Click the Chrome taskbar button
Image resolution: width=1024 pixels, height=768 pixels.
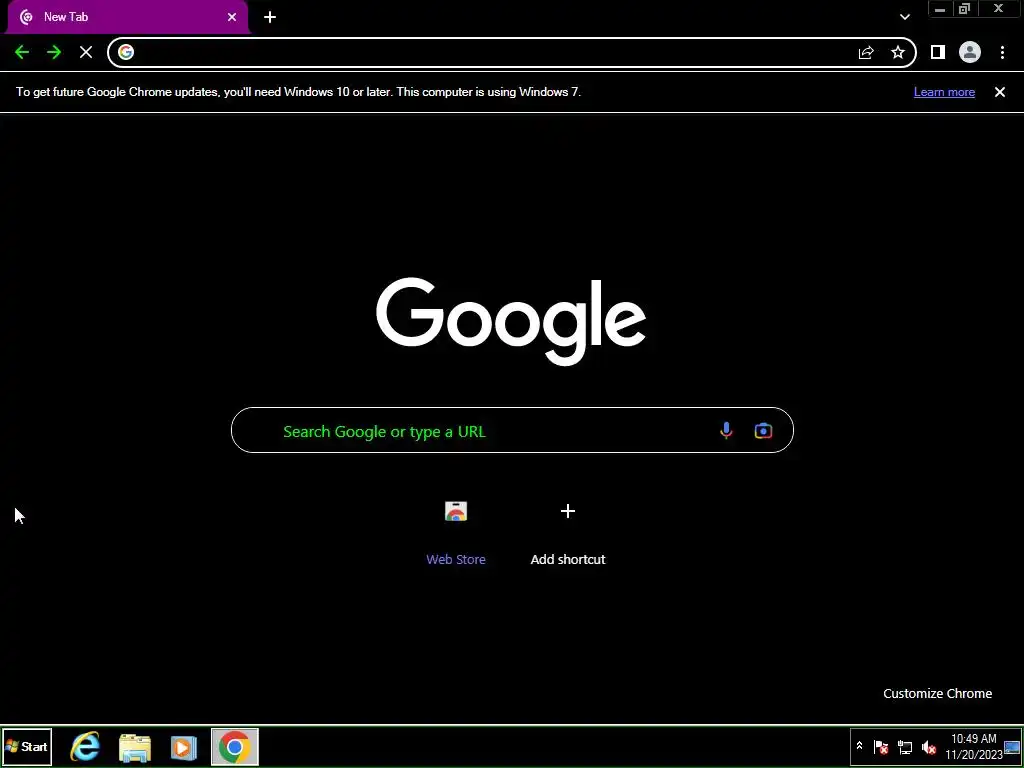pyautogui.click(x=234, y=746)
